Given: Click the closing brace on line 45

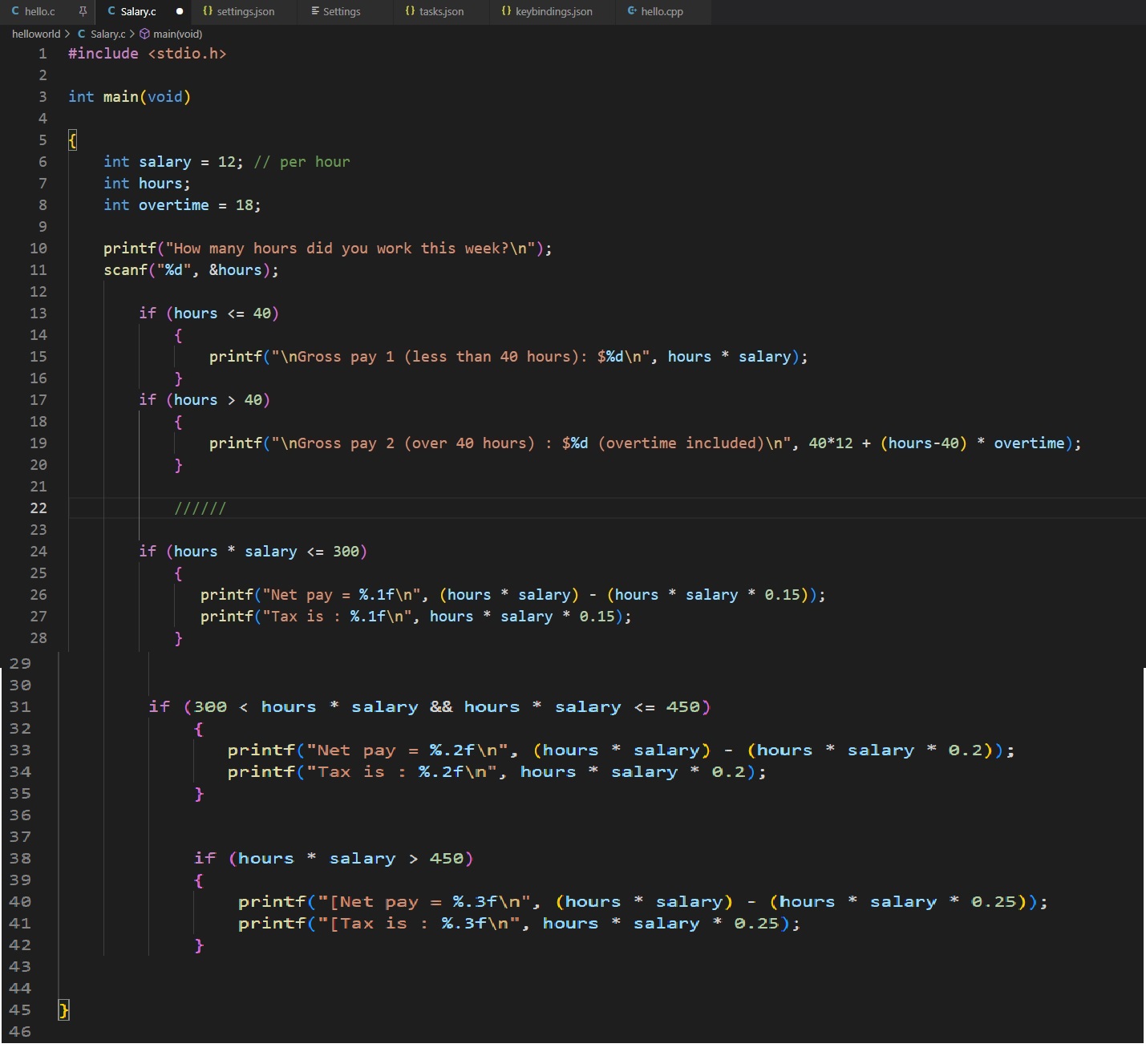Looking at the screenshot, I should pyautogui.click(x=64, y=1010).
